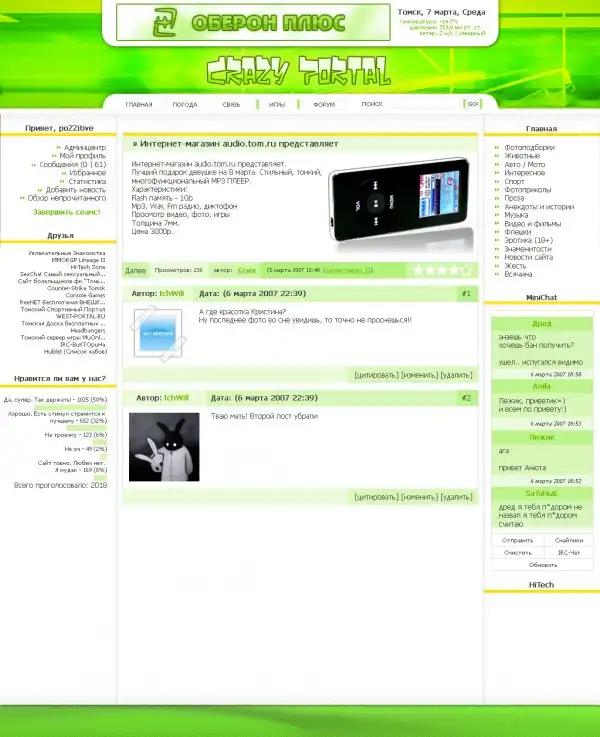
Task: Click the Далее button under the article
Action: click(x=135, y=270)
